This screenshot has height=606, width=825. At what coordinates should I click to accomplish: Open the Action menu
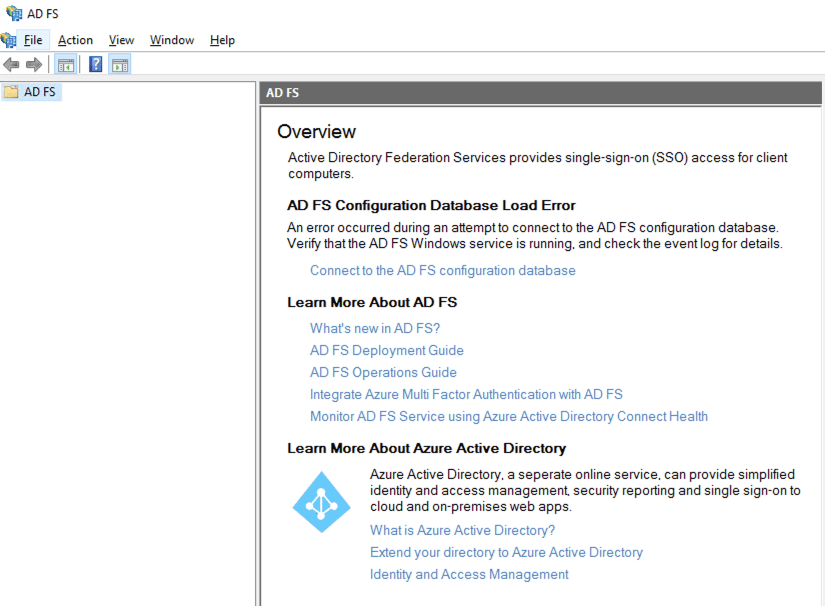75,40
